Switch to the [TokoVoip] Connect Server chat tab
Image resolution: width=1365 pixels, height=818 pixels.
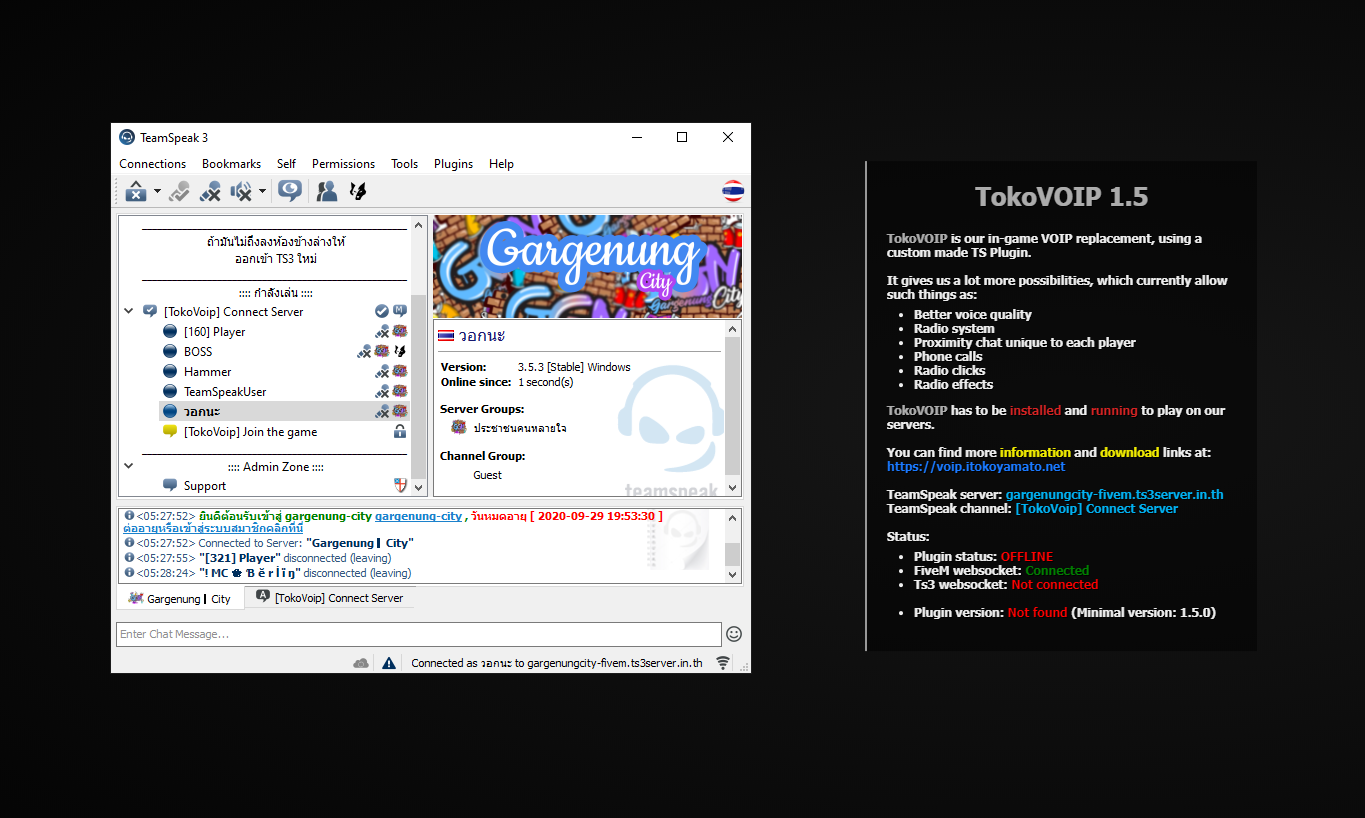pyautogui.click(x=330, y=598)
